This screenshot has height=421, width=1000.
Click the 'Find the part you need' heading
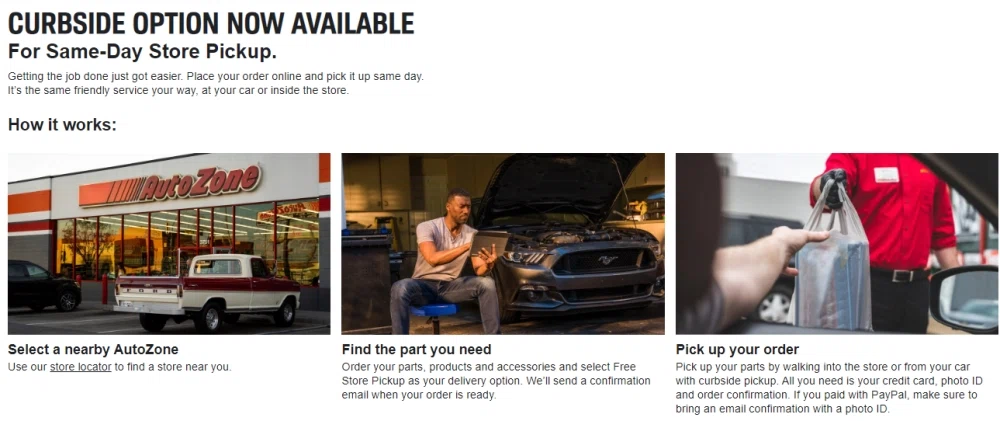[x=416, y=350]
